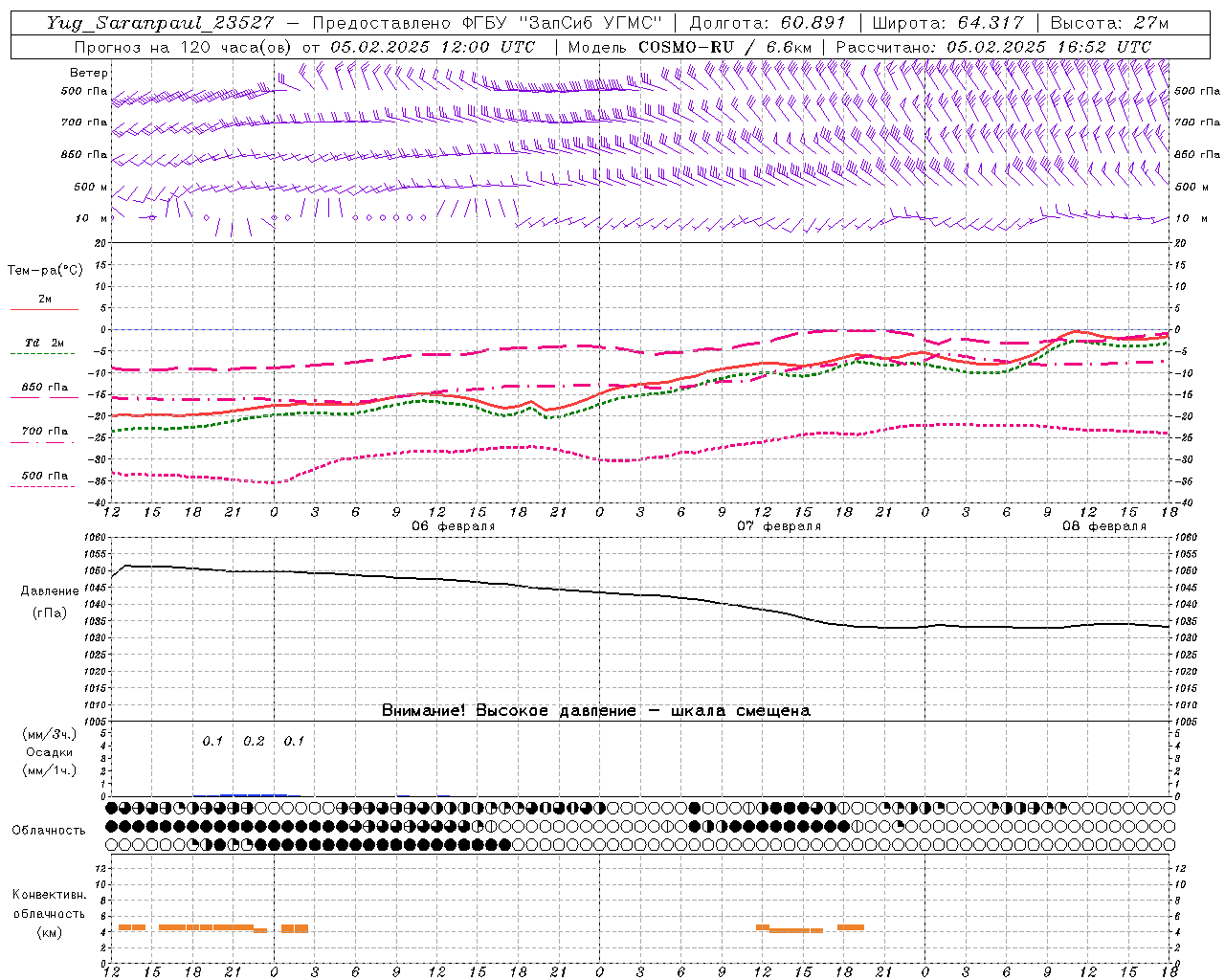
Task: Click the date label 07 февраля
Action: [779, 526]
